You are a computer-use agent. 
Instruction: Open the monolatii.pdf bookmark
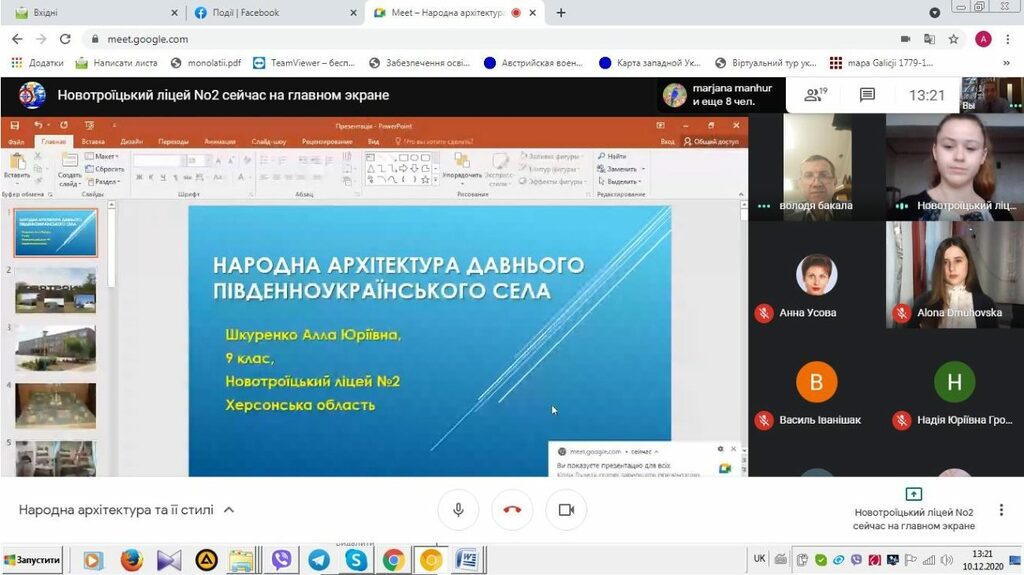click(x=206, y=62)
